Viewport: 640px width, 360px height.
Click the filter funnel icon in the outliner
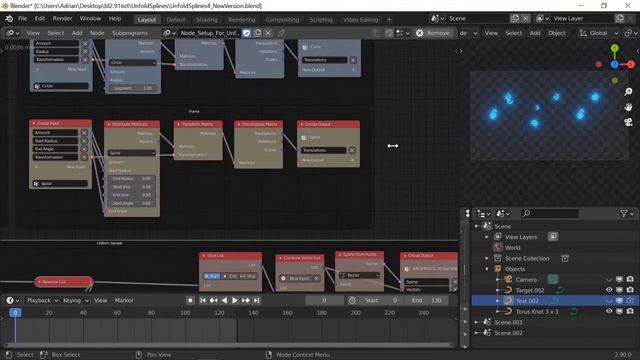(x=623, y=213)
